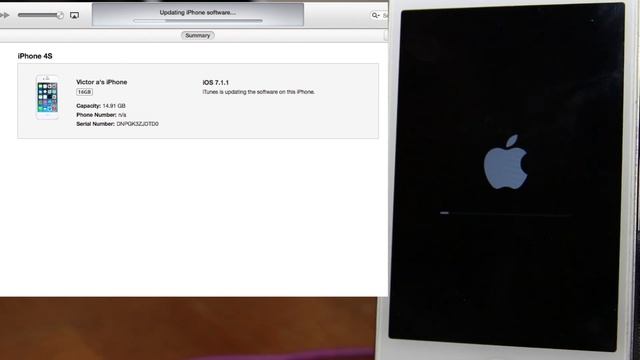Click the "Updating iPhone software..." status text
Screen dimensions: 640x360
198,12
